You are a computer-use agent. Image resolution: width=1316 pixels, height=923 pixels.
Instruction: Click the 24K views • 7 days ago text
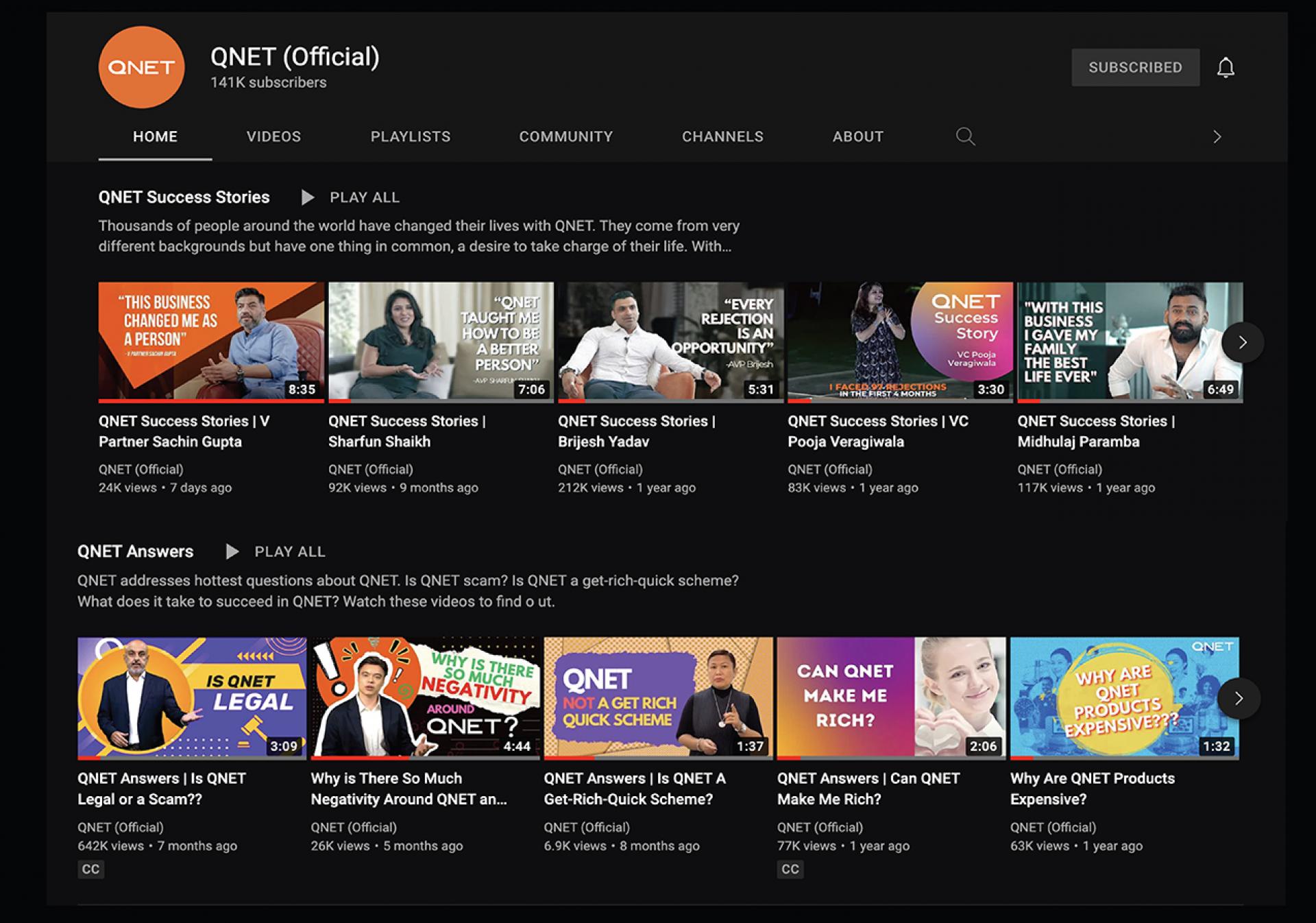click(165, 488)
